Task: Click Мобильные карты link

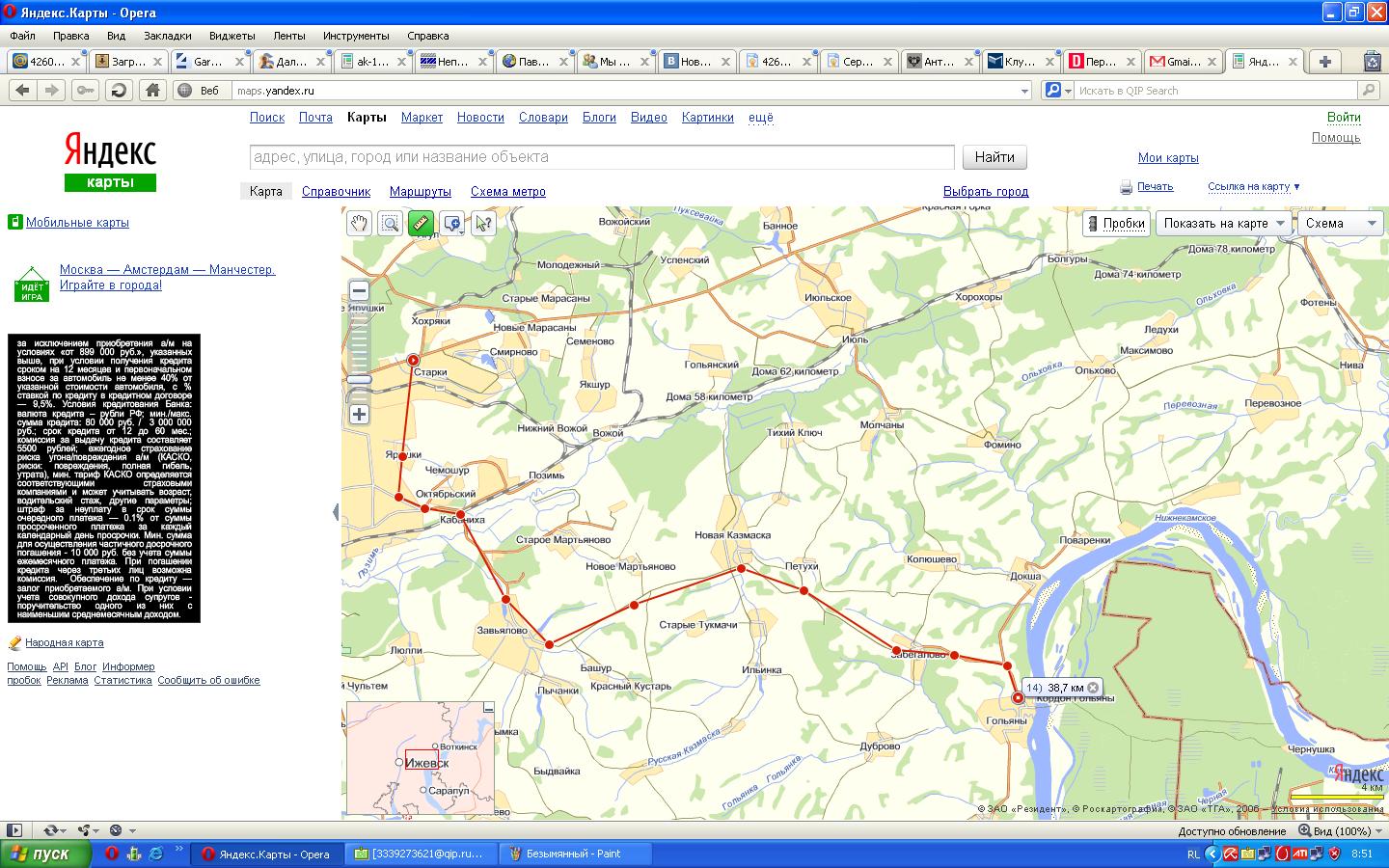Action: coord(77,222)
